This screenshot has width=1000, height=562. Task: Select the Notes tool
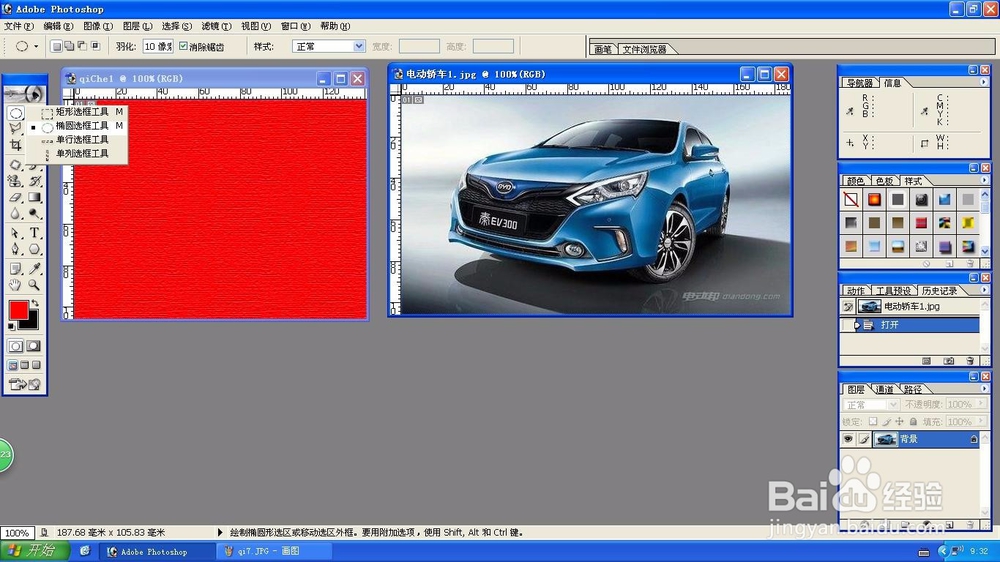click(x=15, y=269)
